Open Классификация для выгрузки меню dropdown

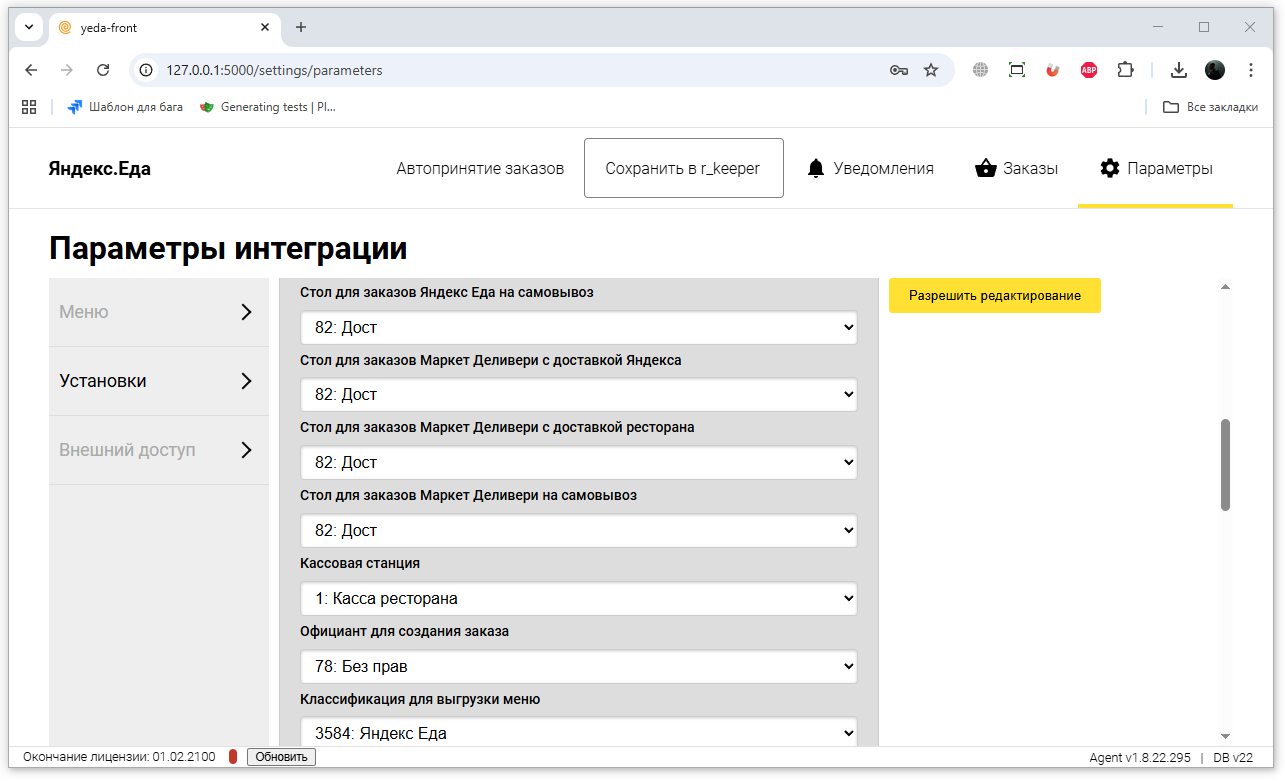point(579,733)
